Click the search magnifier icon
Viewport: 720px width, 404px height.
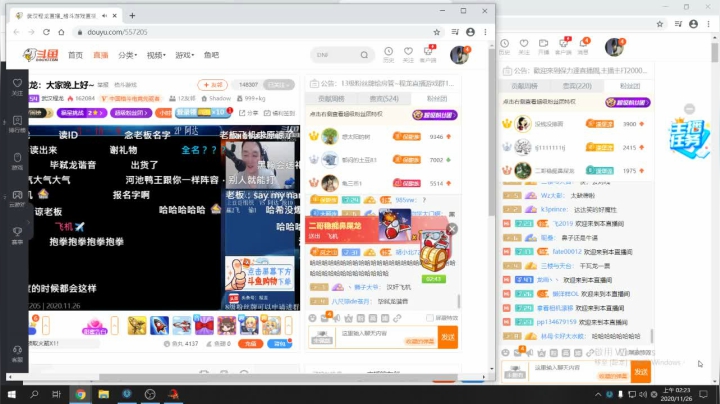(364, 55)
